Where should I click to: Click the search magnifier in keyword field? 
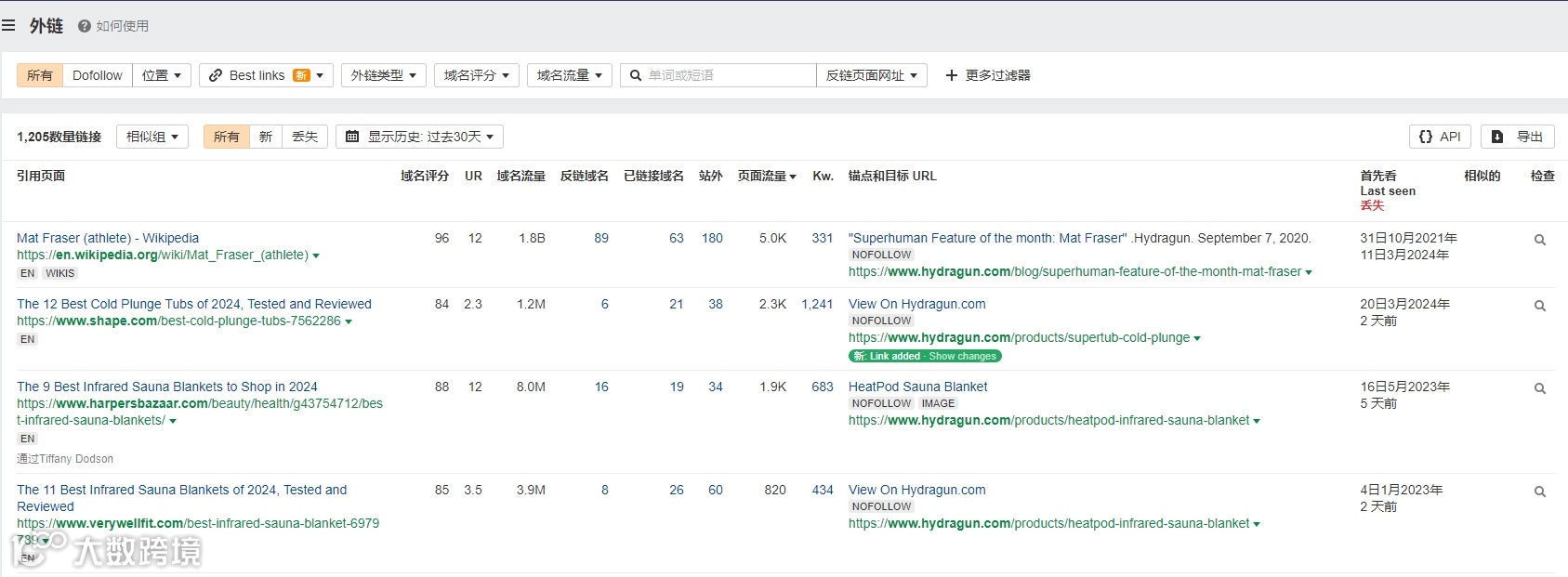coord(636,75)
